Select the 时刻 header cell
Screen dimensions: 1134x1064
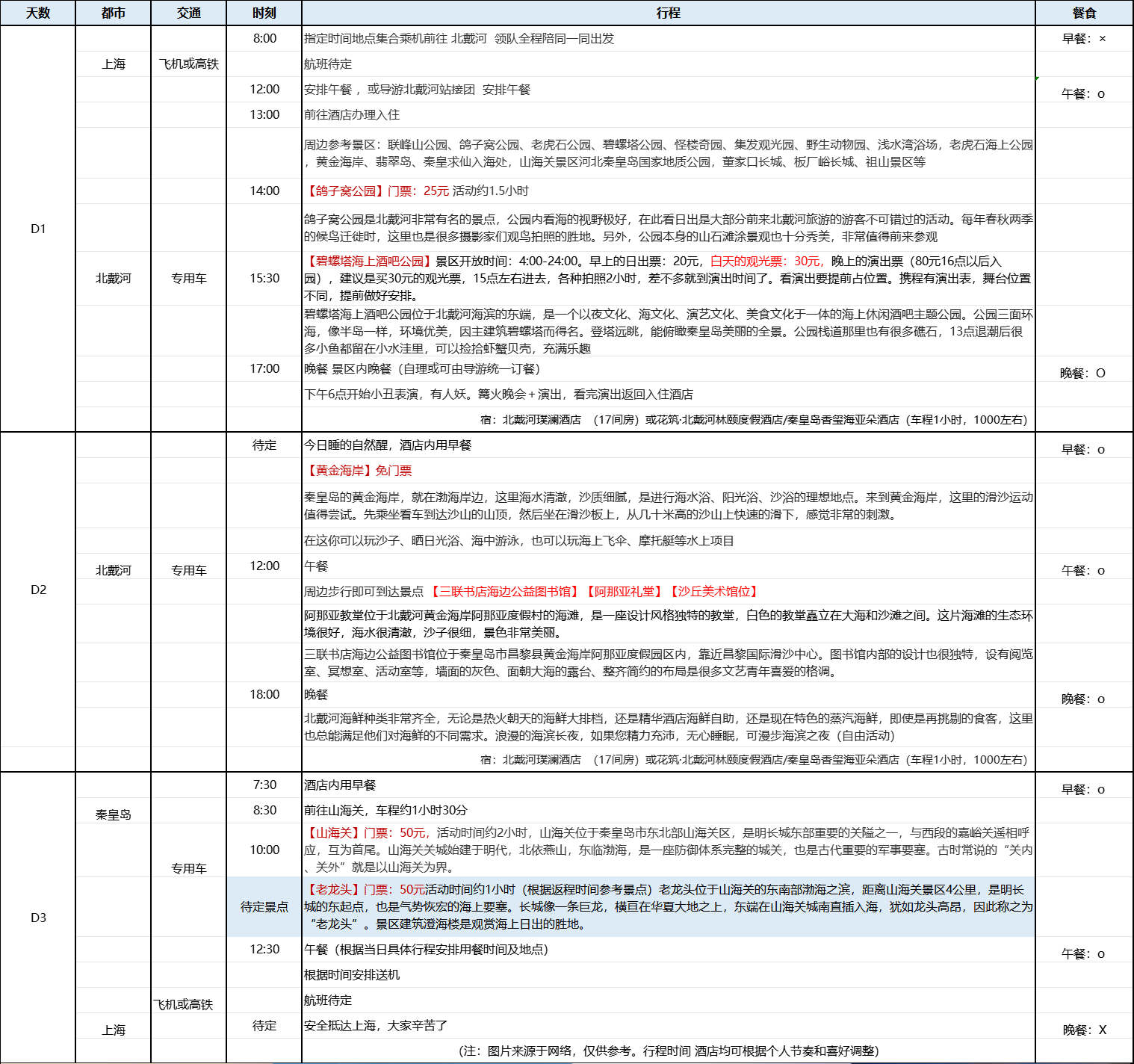click(264, 13)
